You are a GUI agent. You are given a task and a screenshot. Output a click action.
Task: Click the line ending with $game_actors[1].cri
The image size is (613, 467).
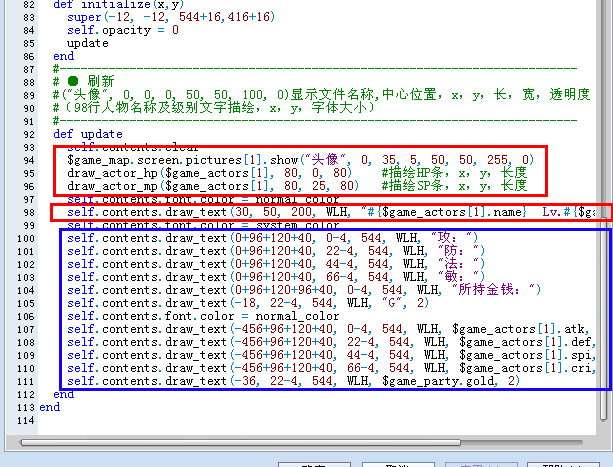331,368
